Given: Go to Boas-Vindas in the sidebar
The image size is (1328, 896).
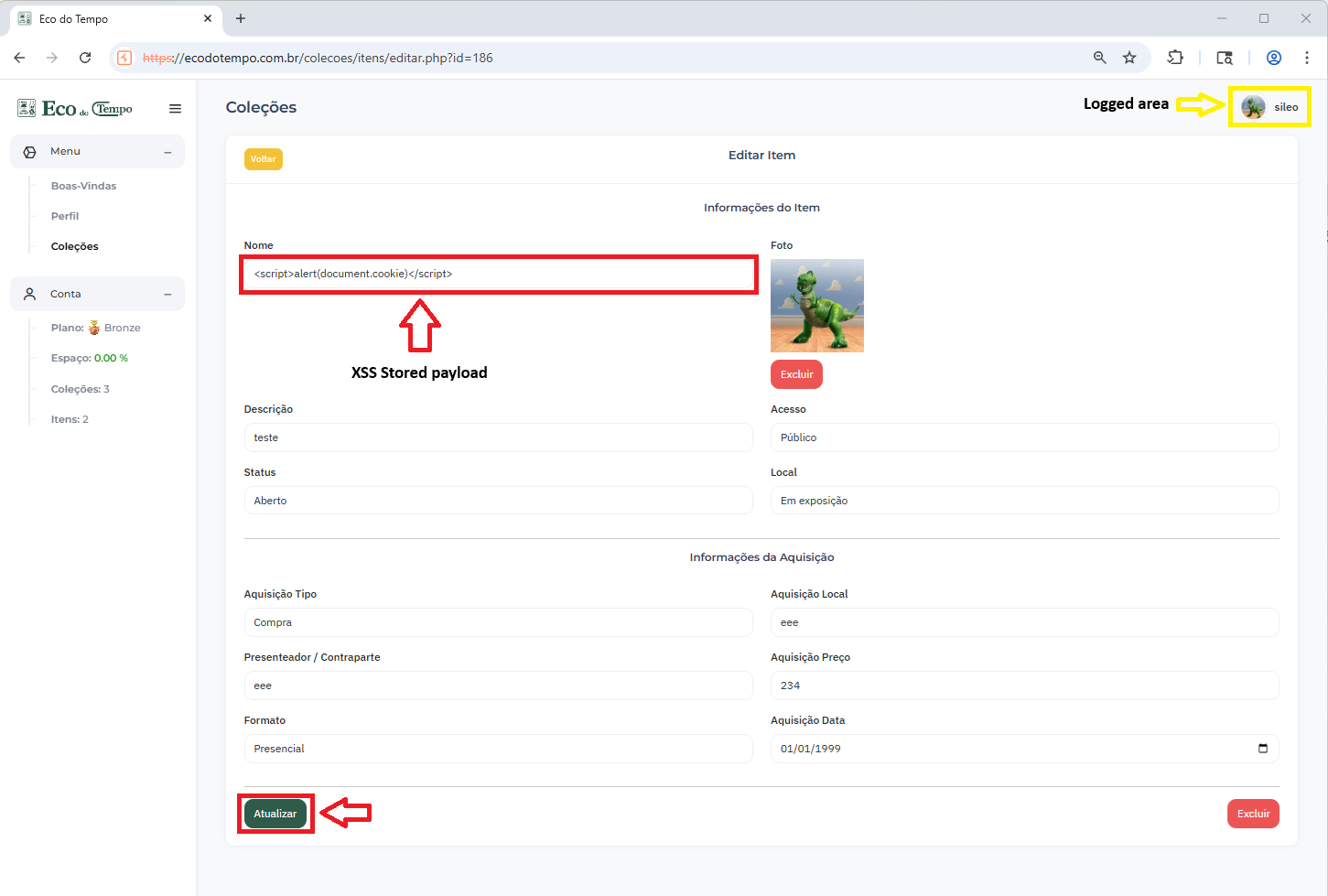Looking at the screenshot, I should [x=84, y=186].
